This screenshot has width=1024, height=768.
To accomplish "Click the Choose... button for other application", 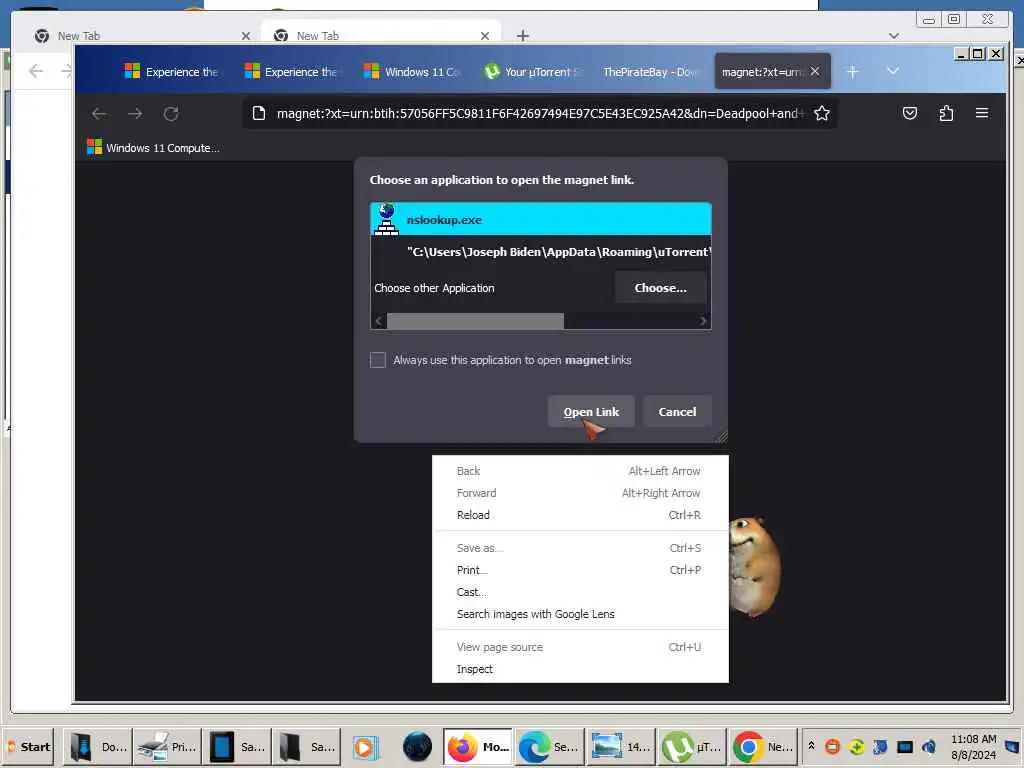I will coord(660,287).
